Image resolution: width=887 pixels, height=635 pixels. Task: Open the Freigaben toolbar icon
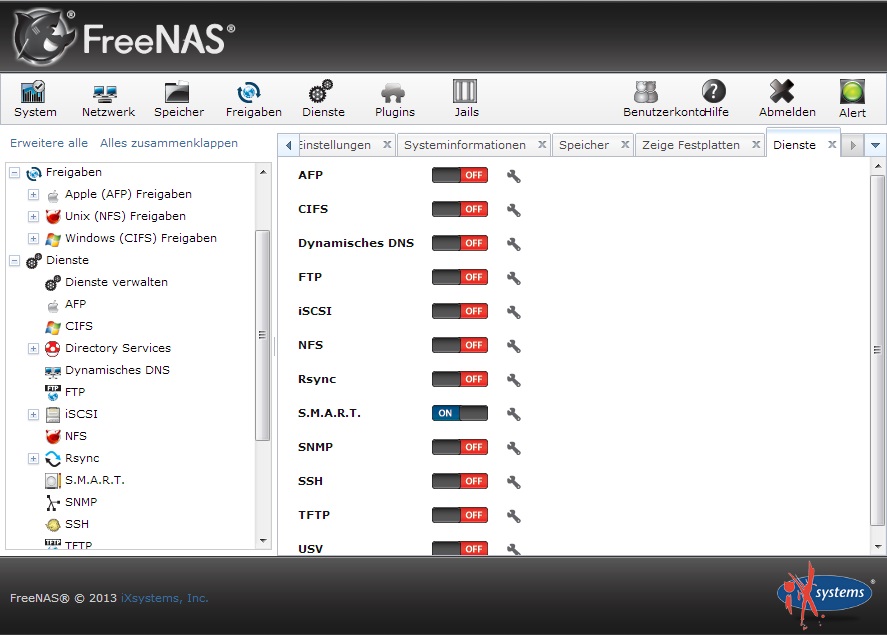[x=253, y=99]
